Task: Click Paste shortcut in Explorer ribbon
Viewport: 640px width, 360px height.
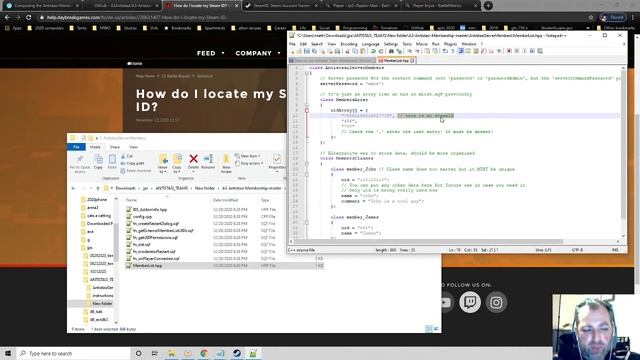Action: coord(136,171)
